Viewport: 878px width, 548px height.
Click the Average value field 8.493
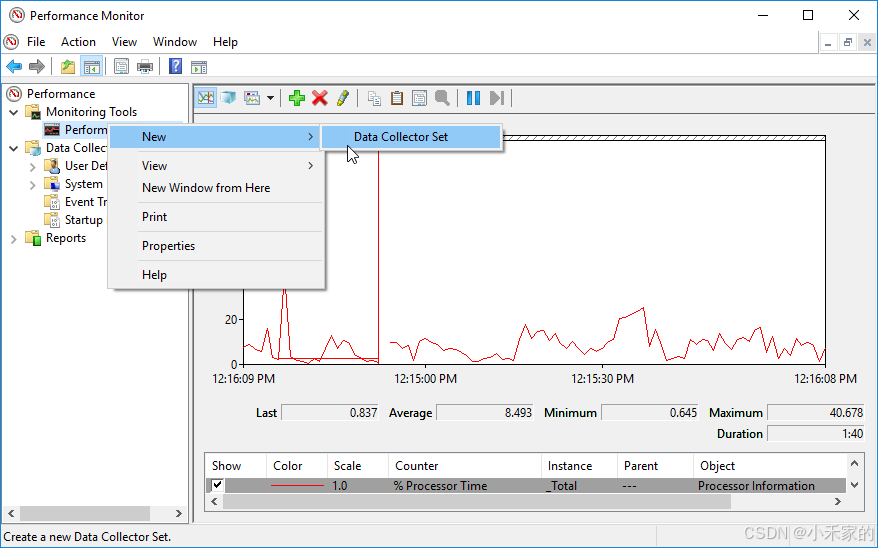485,413
